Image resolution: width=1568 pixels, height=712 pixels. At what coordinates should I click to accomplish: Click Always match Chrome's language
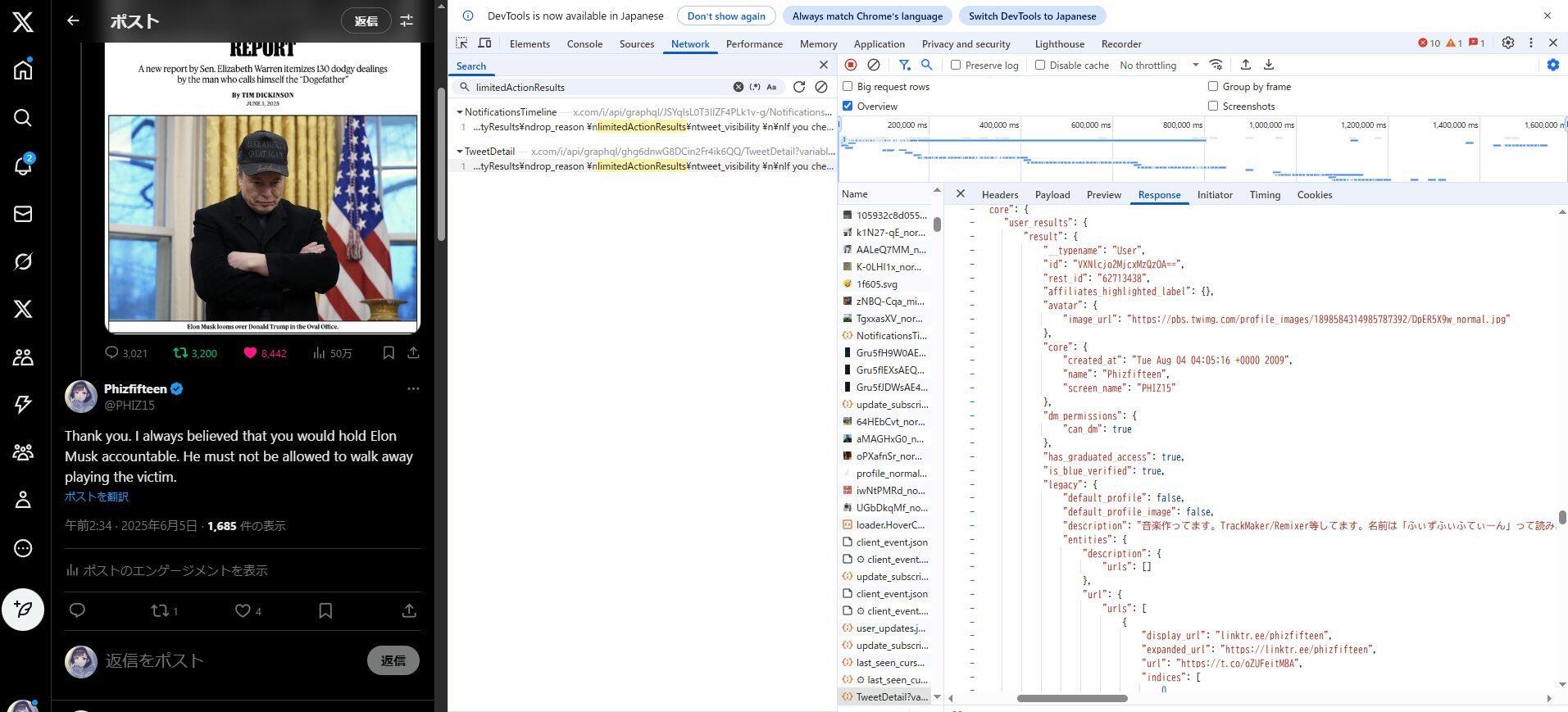click(x=867, y=16)
